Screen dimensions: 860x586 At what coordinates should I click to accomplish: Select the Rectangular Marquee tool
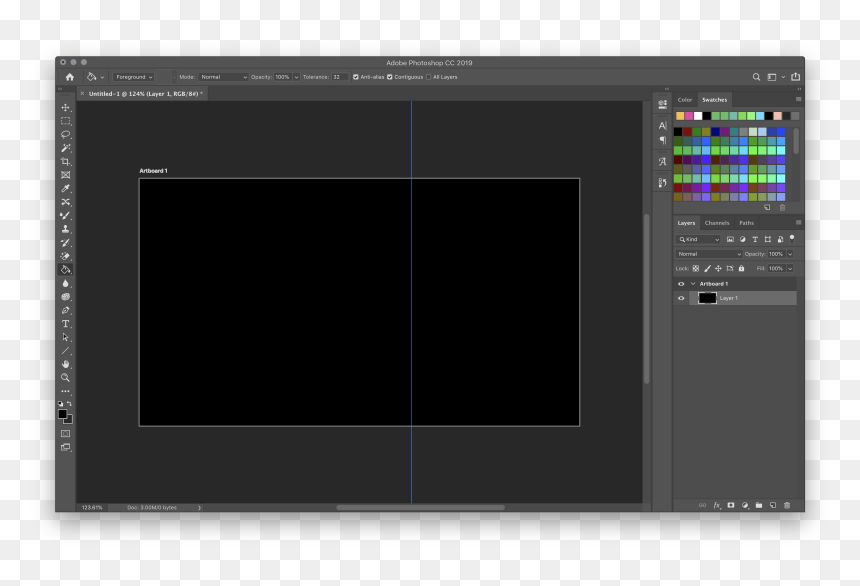pyautogui.click(x=65, y=121)
